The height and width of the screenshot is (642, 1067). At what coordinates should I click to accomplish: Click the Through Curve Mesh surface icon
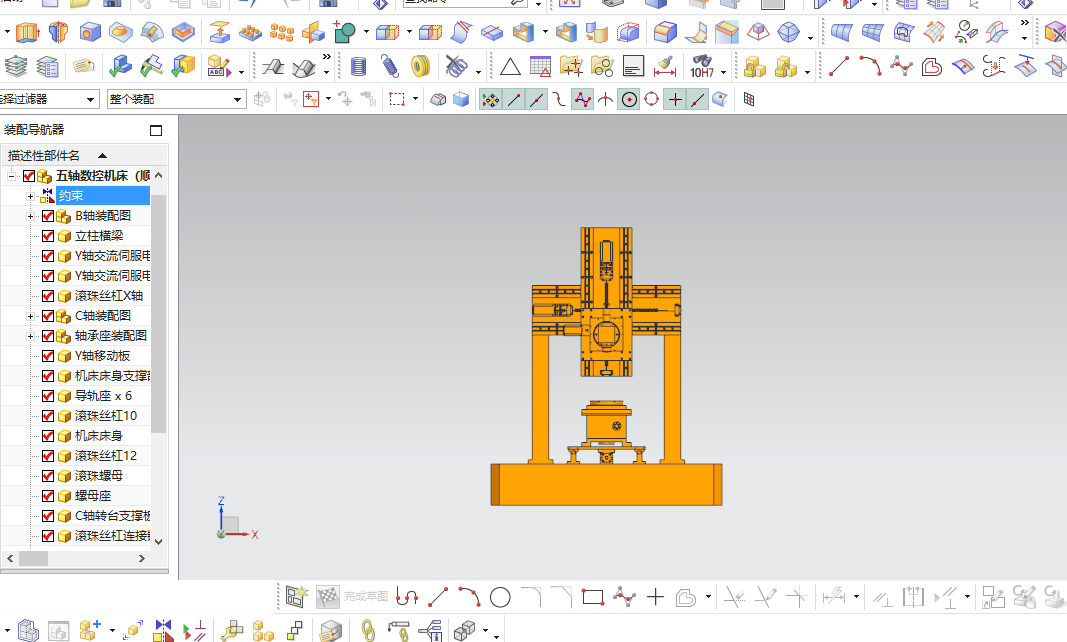click(x=872, y=32)
